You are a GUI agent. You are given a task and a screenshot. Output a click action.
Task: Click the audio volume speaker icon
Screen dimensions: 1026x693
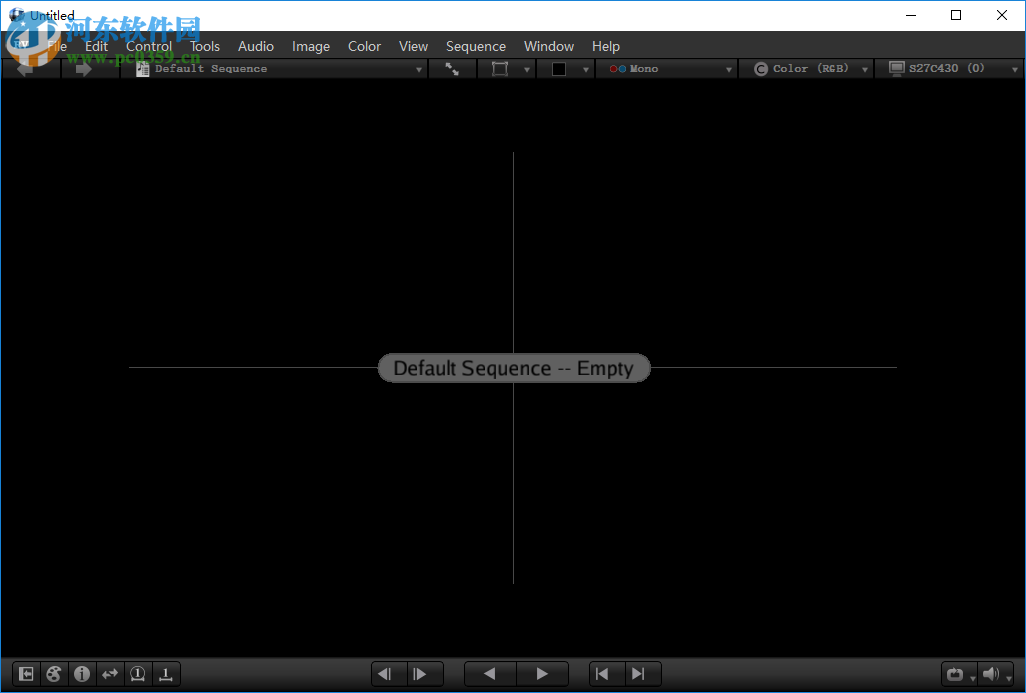tap(991, 674)
